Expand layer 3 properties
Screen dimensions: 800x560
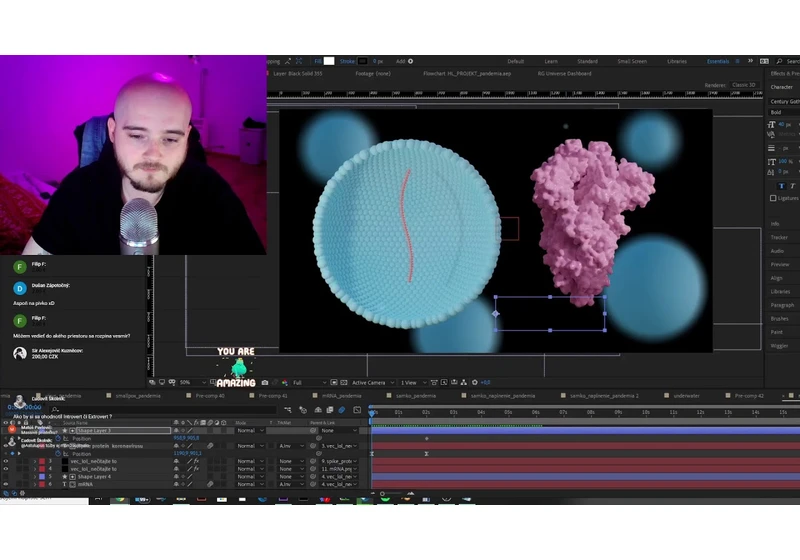(35, 461)
